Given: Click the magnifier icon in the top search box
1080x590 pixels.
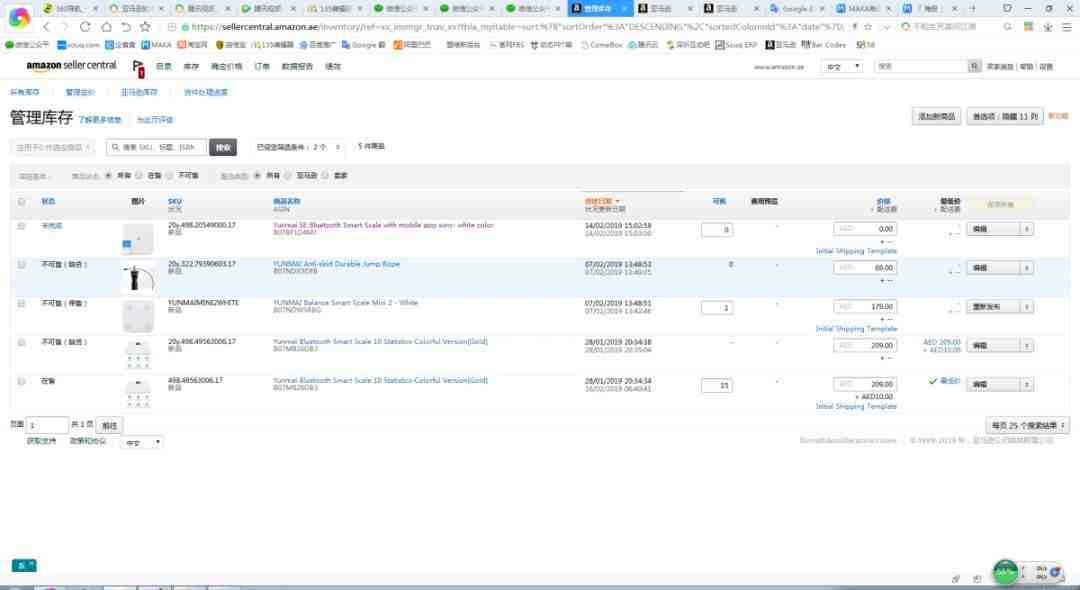Looking at the screenshot, I should (x=974, y=66).
